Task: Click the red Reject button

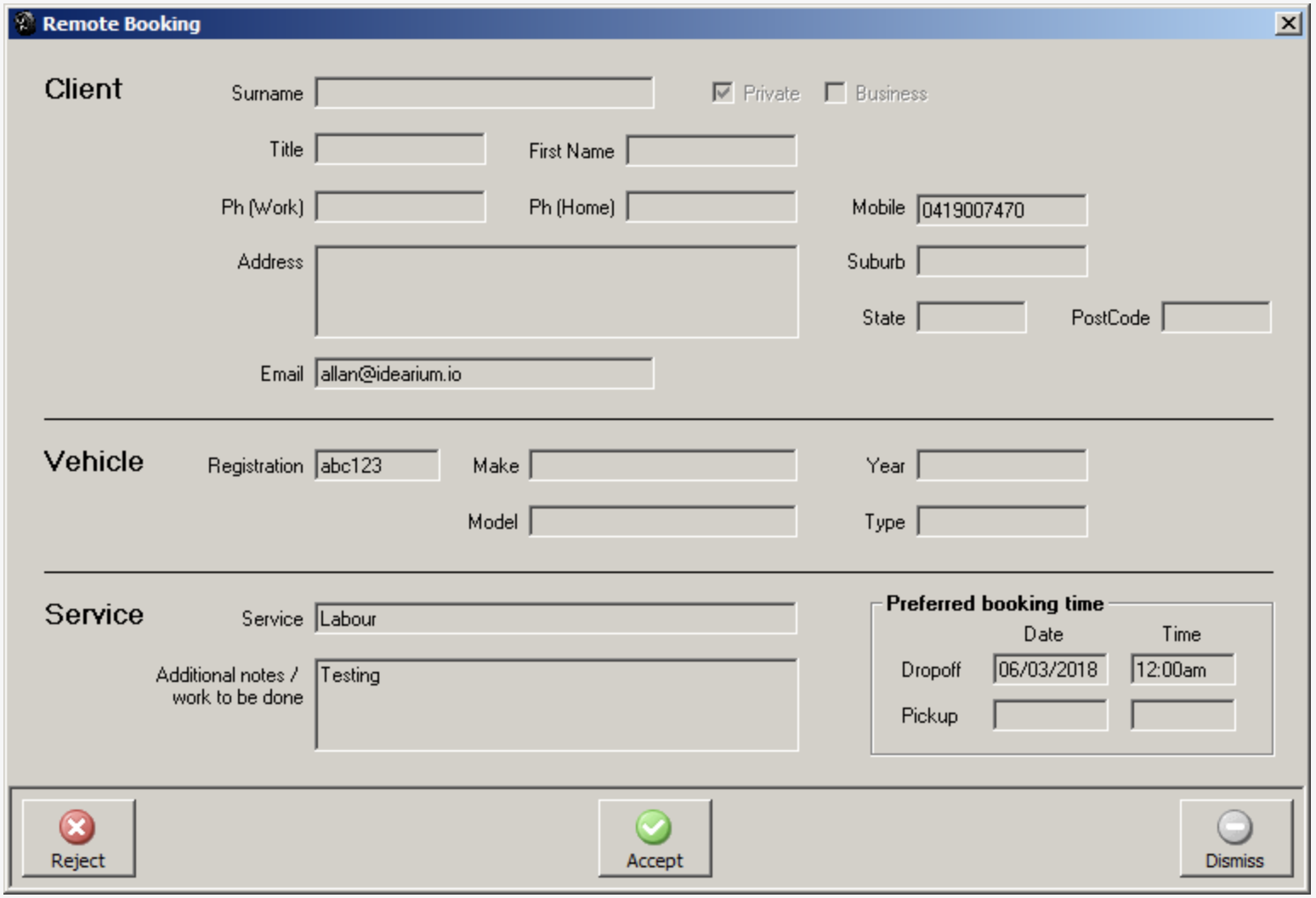Action: (x=78, y=838)
